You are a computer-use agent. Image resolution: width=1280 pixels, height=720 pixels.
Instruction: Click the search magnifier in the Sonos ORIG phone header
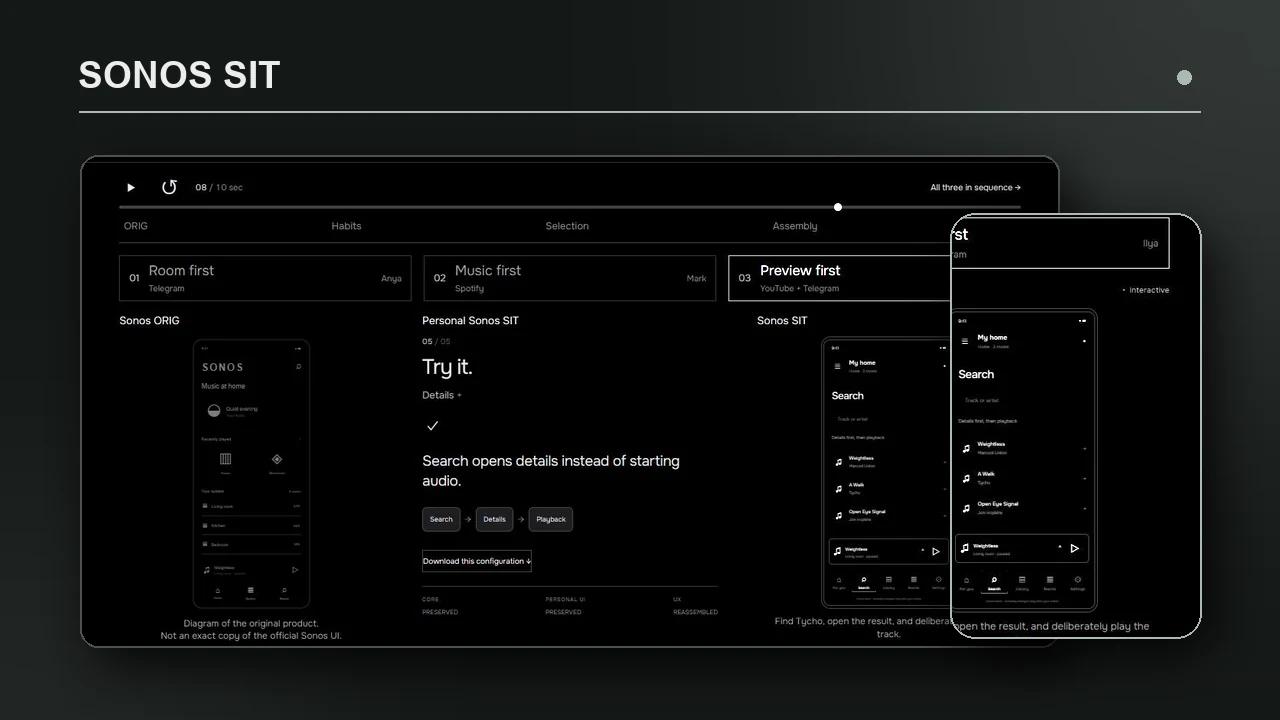298,367
